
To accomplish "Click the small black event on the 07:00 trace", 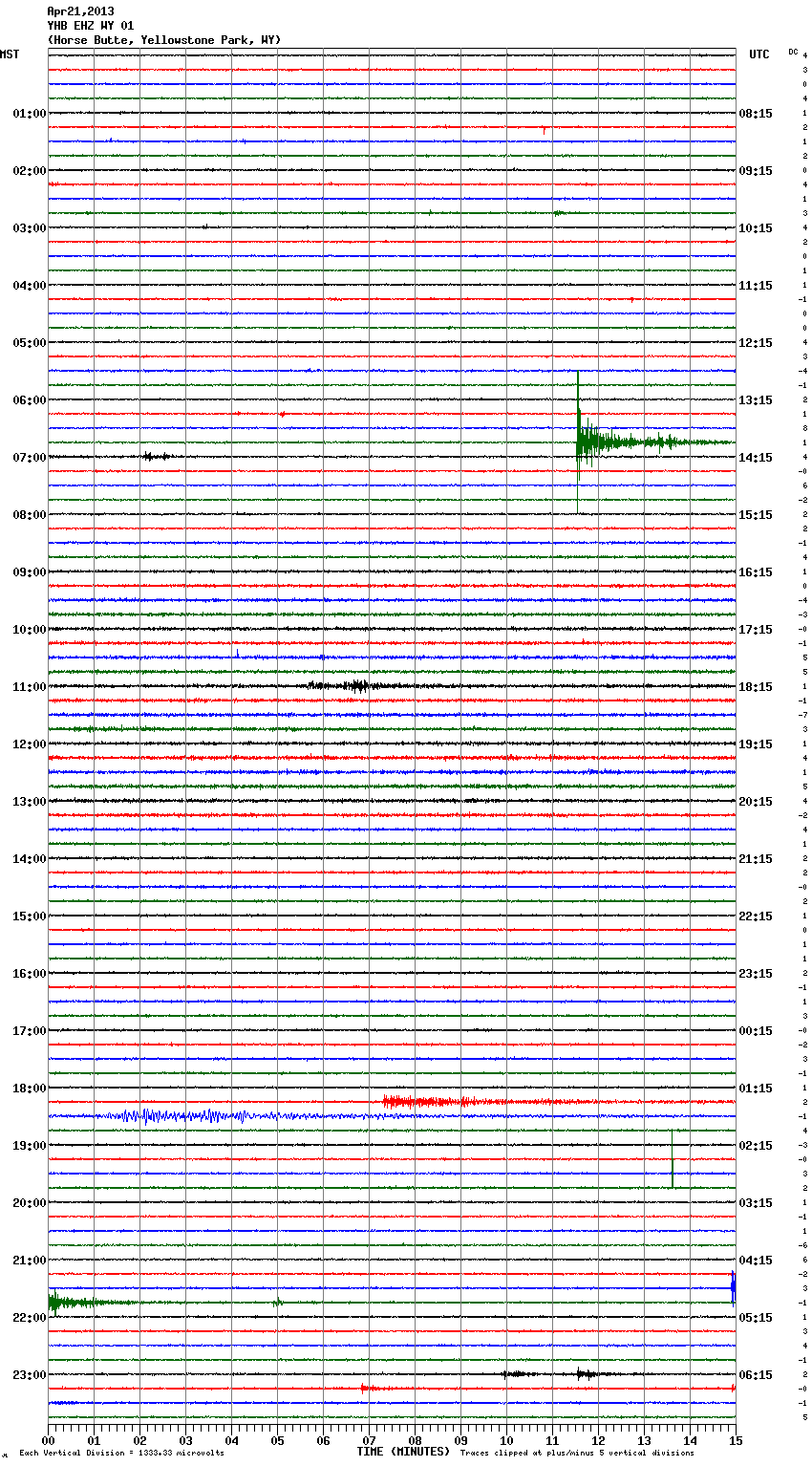I will (157, 457).
